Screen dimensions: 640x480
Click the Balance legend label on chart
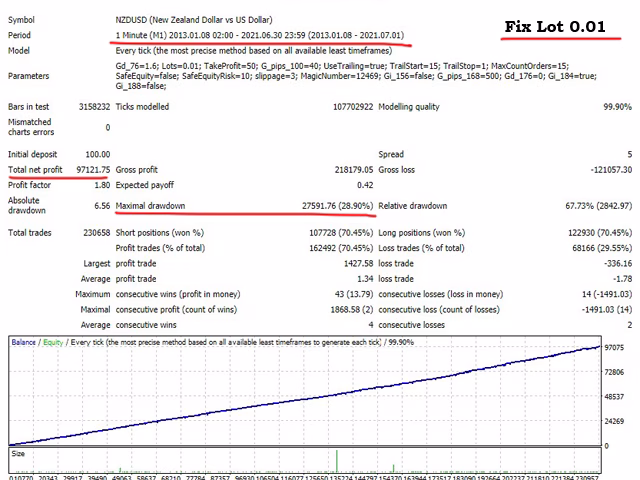click(24, 342)
